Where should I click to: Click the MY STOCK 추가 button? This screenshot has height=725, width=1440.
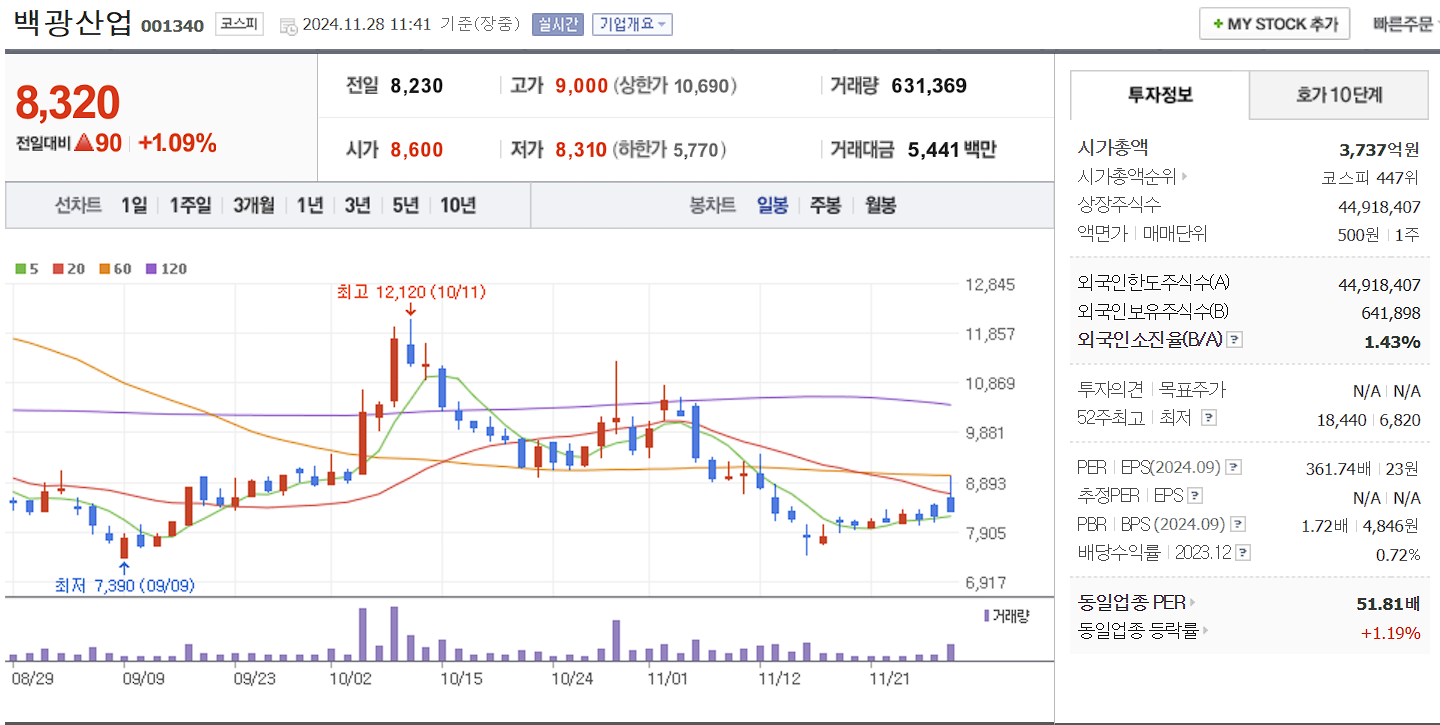click(1273, 24)
